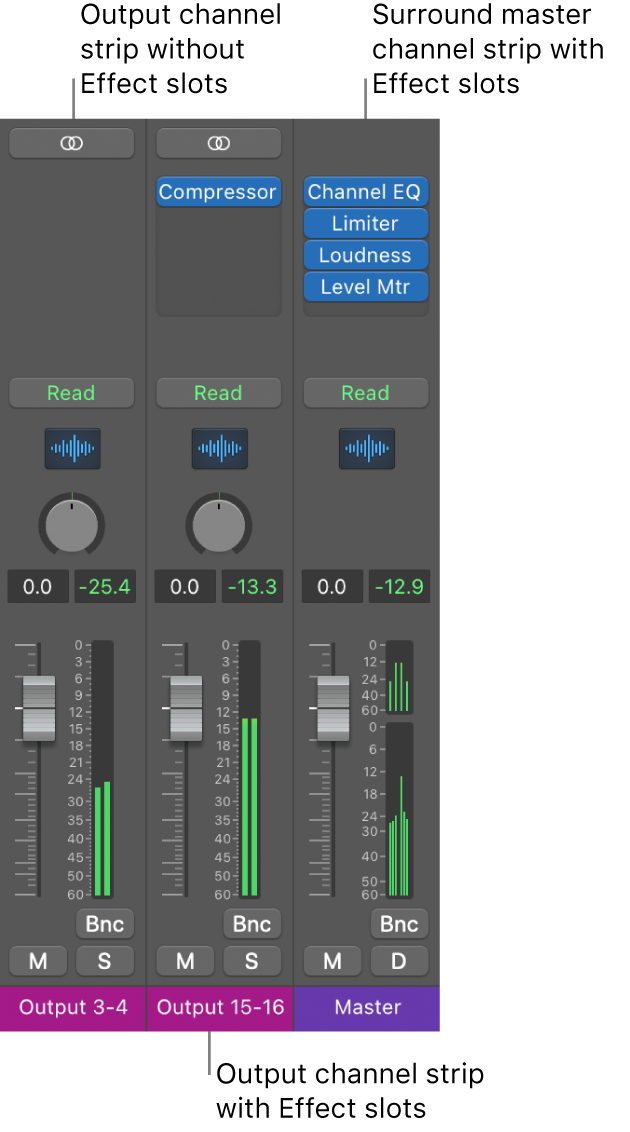
Task: Select the Output 15-16 channel name
Action: coord(220,1008)
